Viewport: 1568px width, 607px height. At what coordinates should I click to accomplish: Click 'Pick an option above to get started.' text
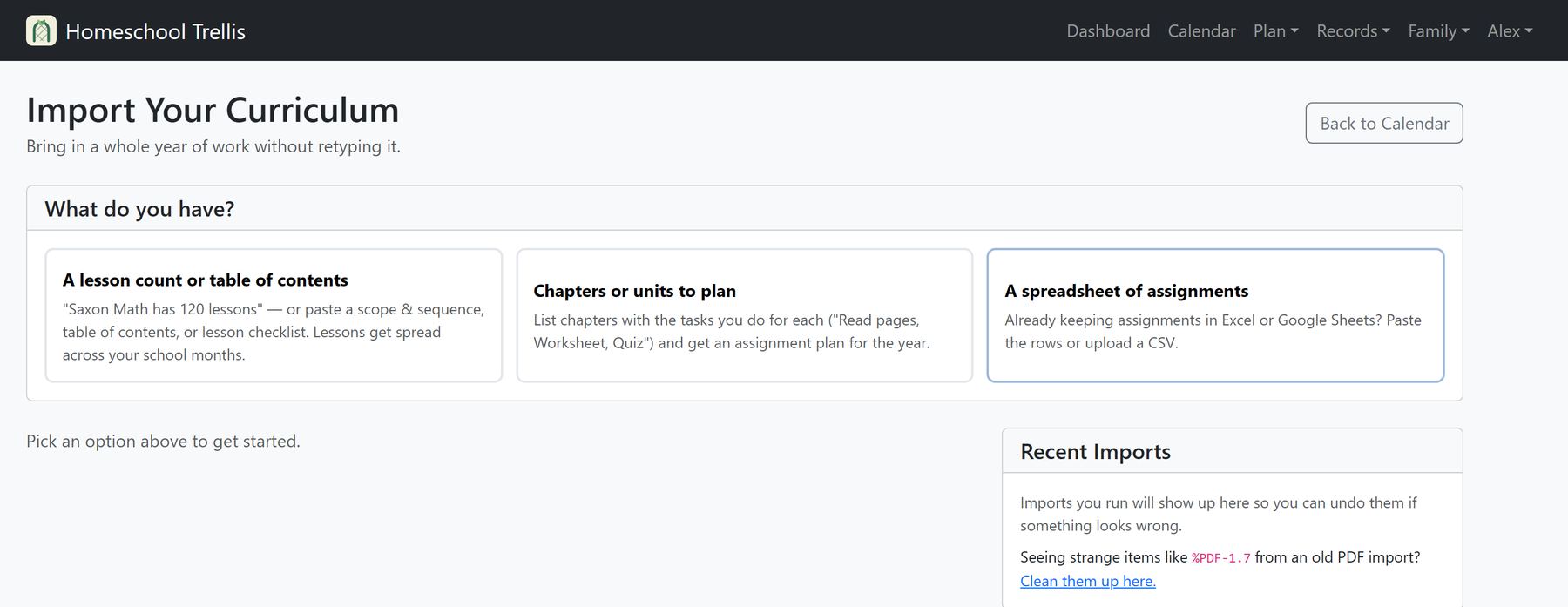point(163,441)
